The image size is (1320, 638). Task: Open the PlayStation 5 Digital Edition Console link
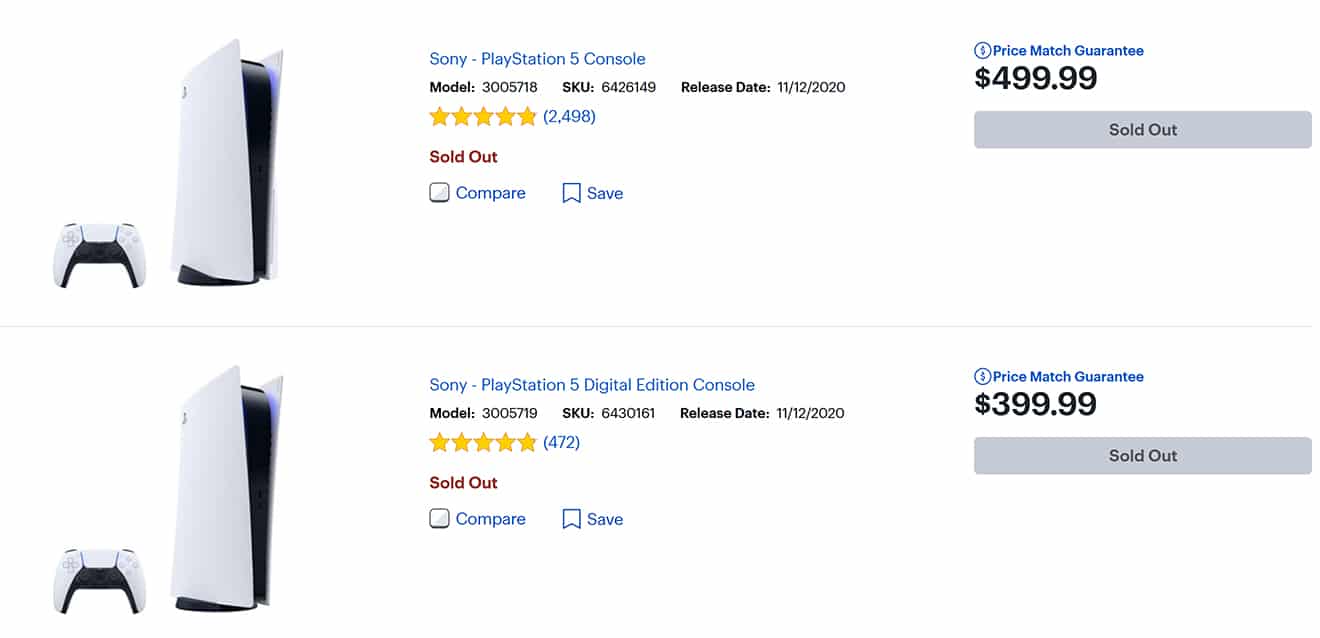592,385
